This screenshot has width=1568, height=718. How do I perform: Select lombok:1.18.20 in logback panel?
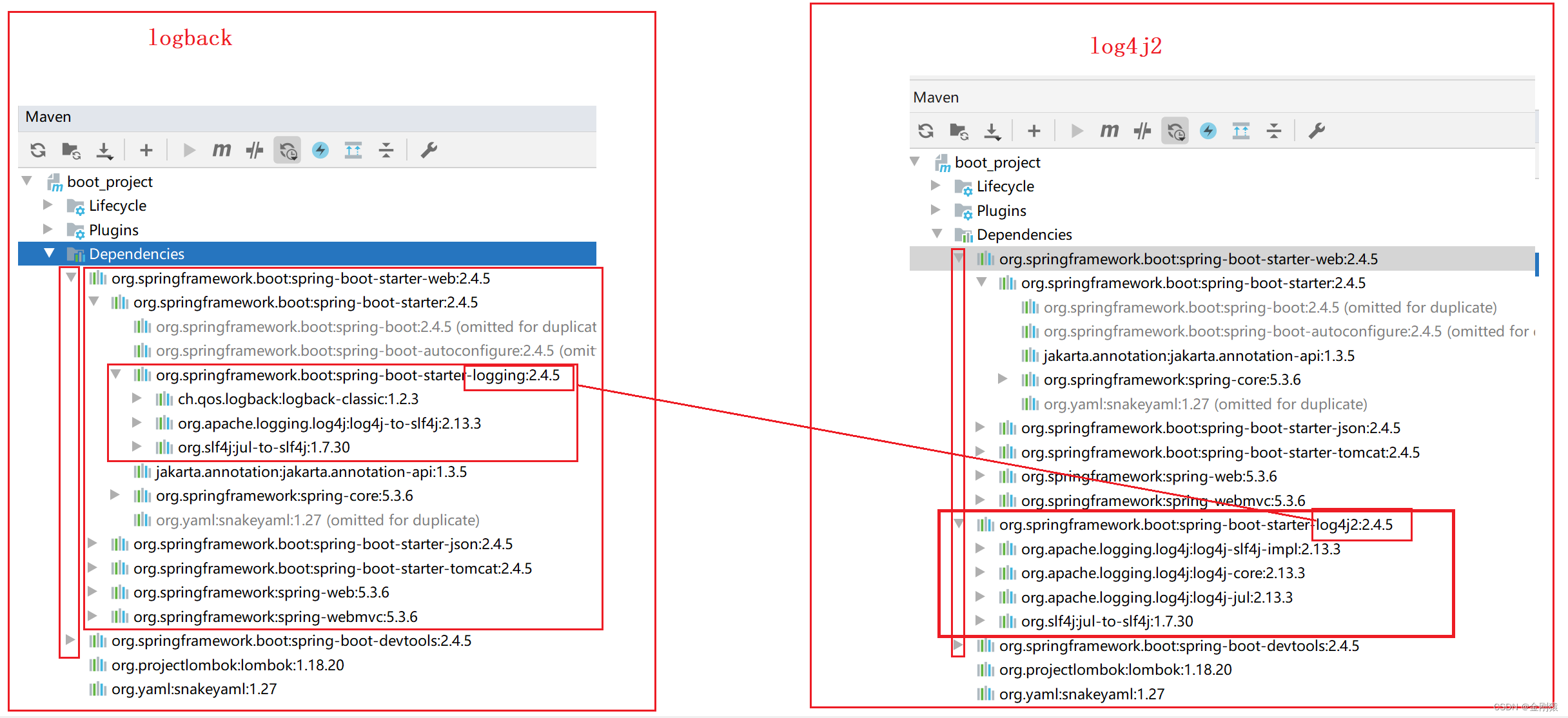228,665
